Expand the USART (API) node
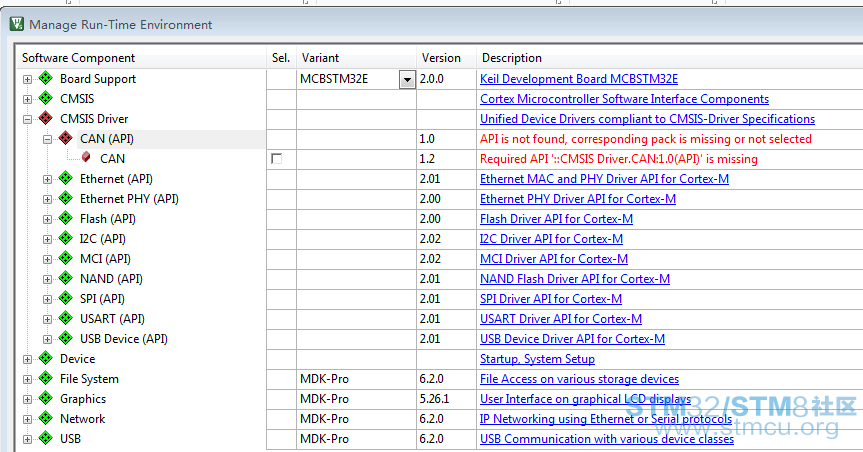This screenshot has height=452, width=863. coord(47,319)
